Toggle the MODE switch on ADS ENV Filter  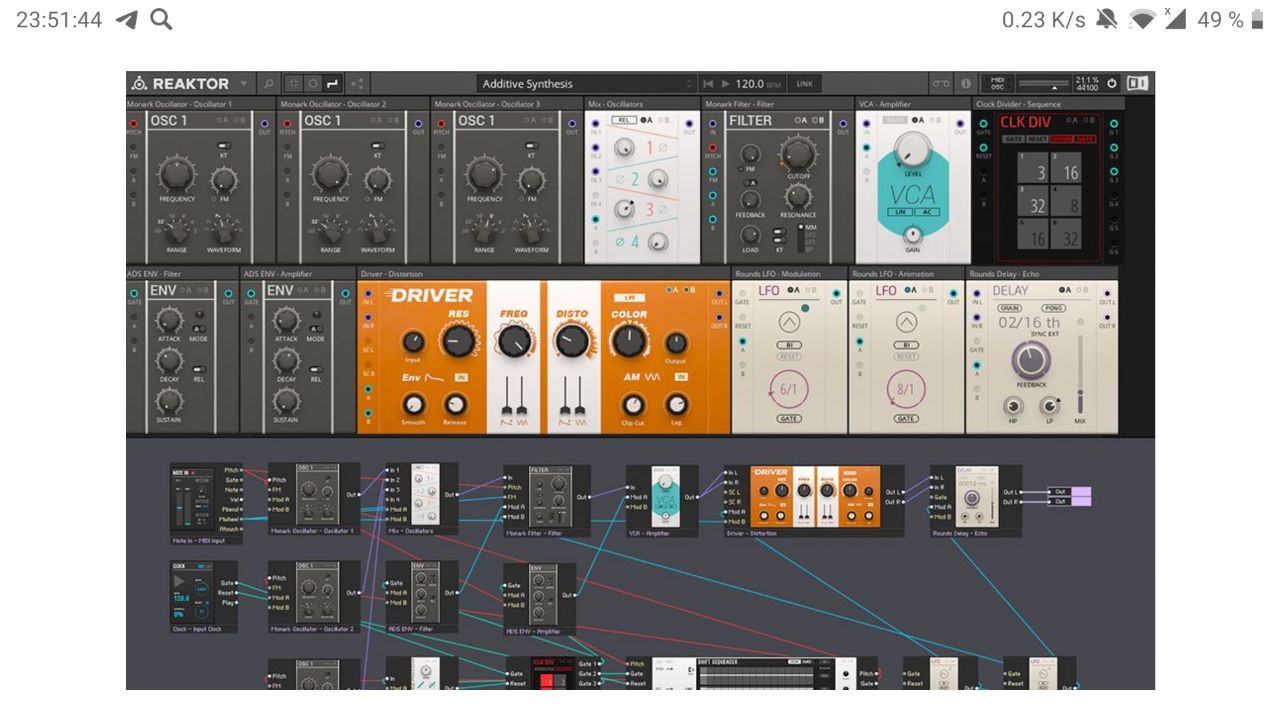click(199, 328)
